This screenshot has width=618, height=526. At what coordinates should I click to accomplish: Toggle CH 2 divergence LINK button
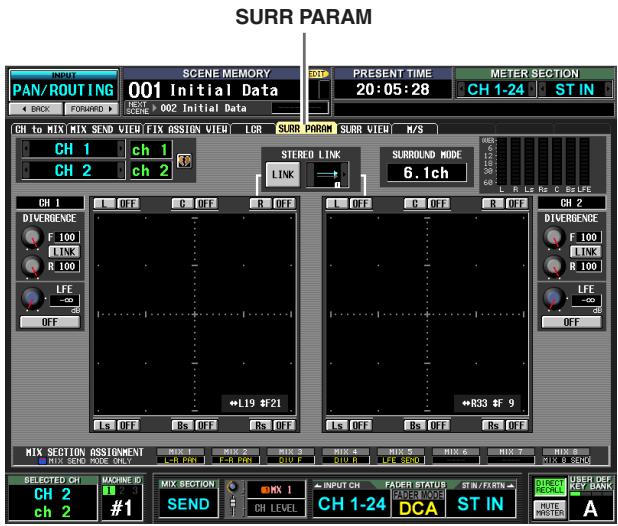coord(586,252)
